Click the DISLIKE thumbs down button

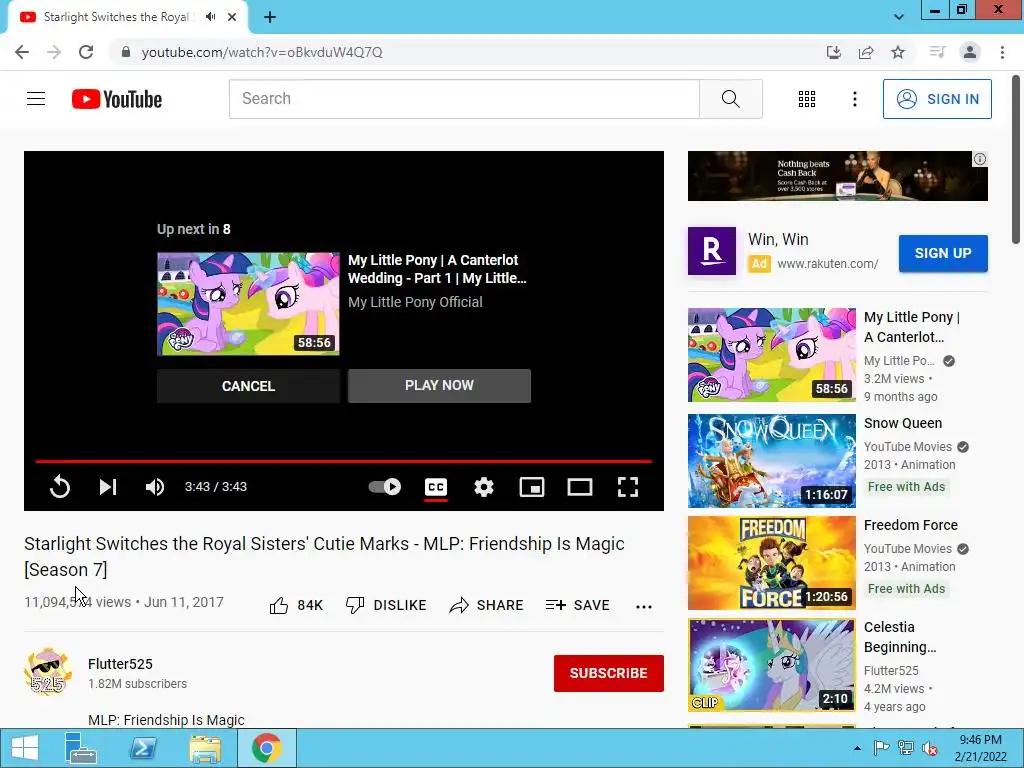pos(385,605)
